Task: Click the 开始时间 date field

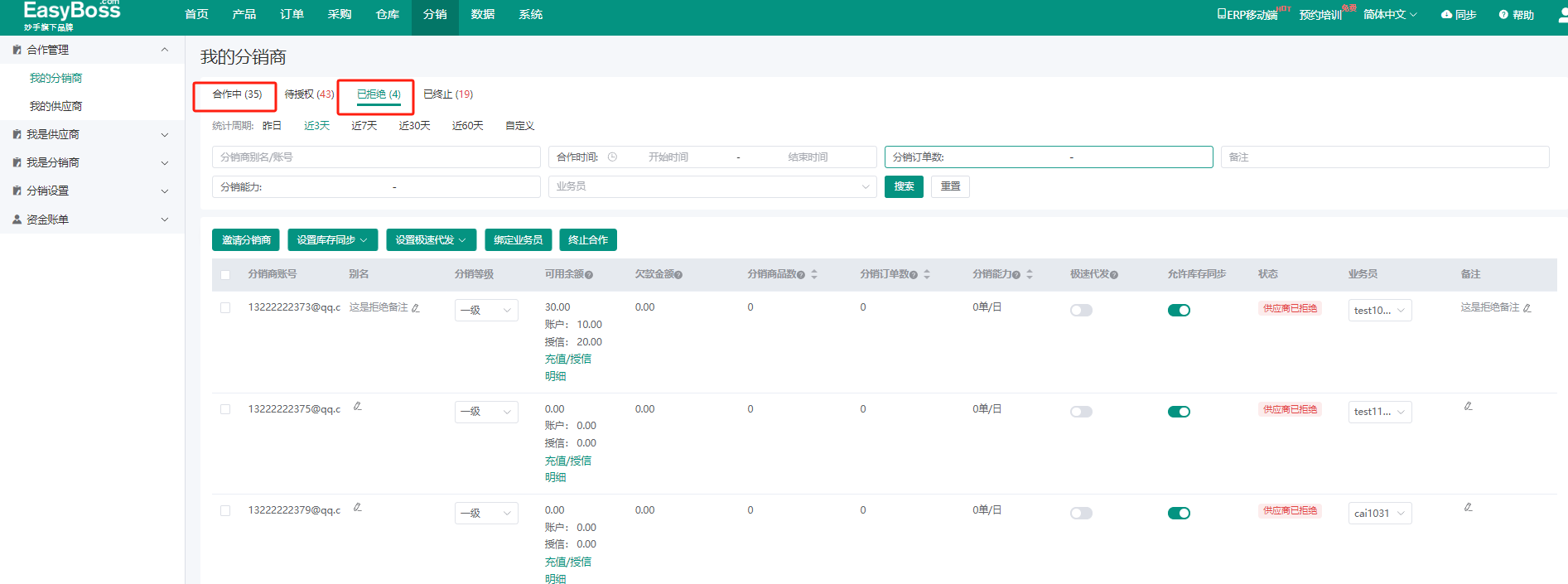Action: [x=668, y=157]
